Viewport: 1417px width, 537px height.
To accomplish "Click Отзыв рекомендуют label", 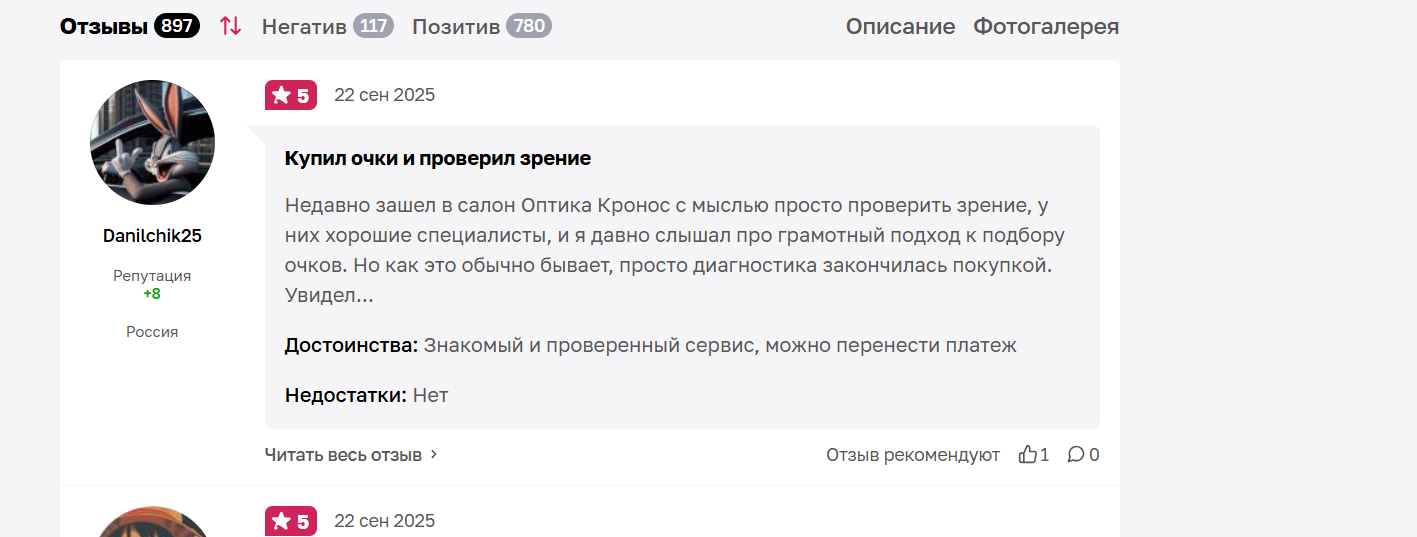I will [913, 455].
